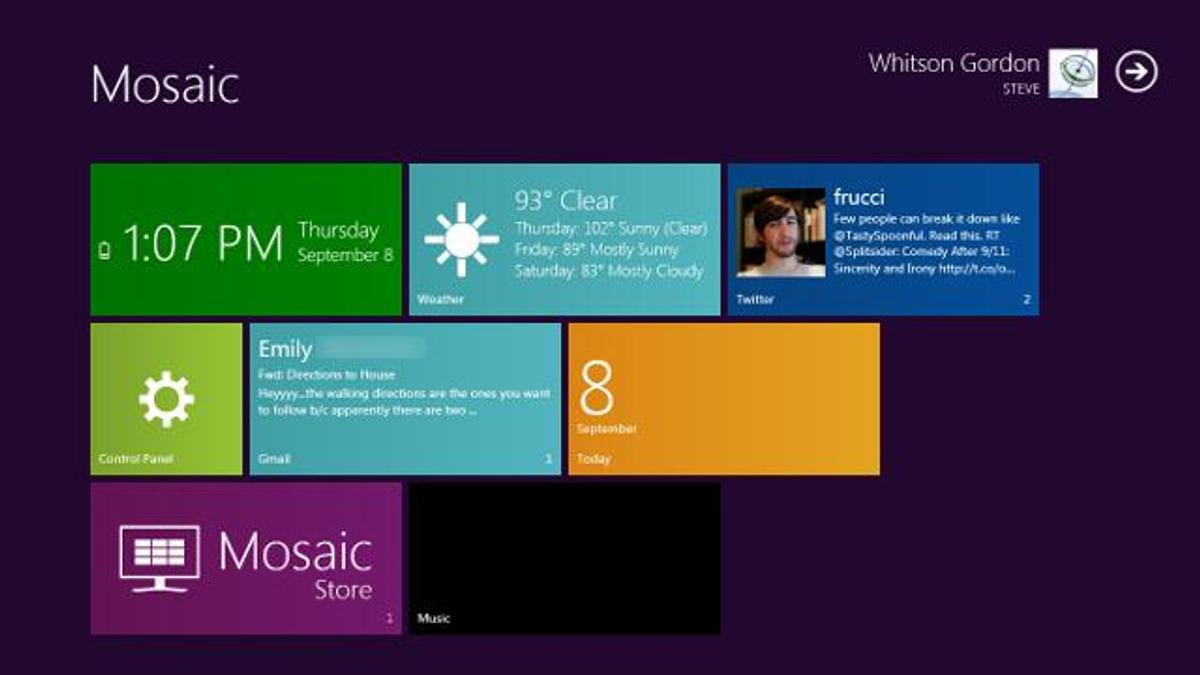Click the arrow circle icon beside the user name
The image size is (1200, 675).
[x=1136, y=72]
